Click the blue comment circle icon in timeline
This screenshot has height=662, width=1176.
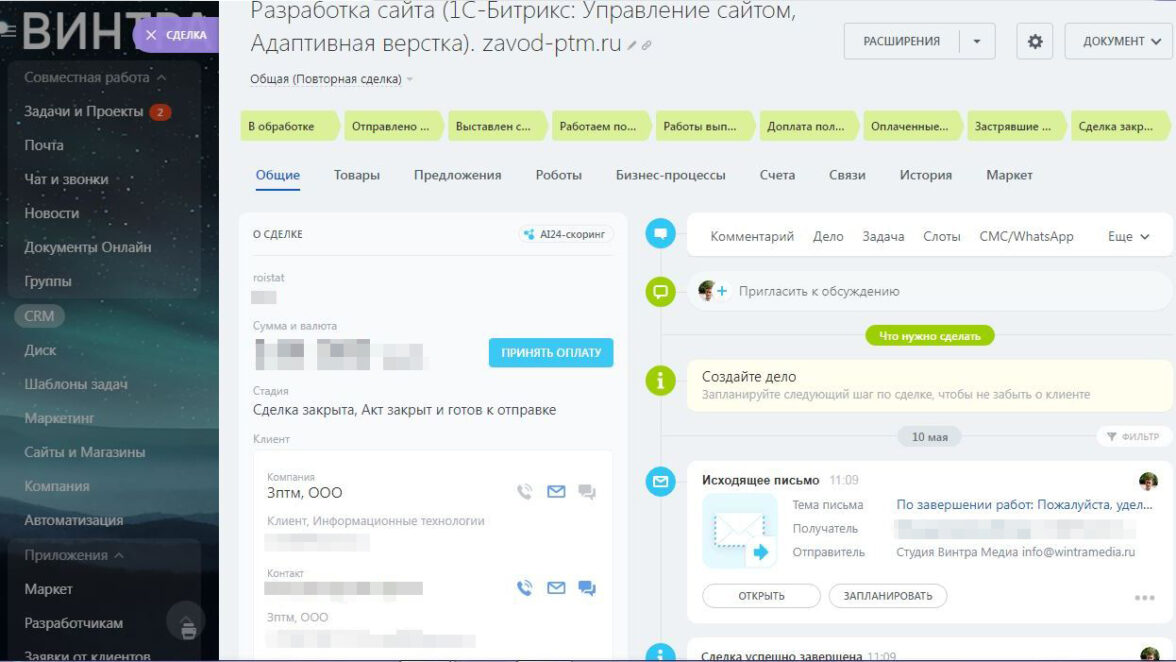[660, 233]
